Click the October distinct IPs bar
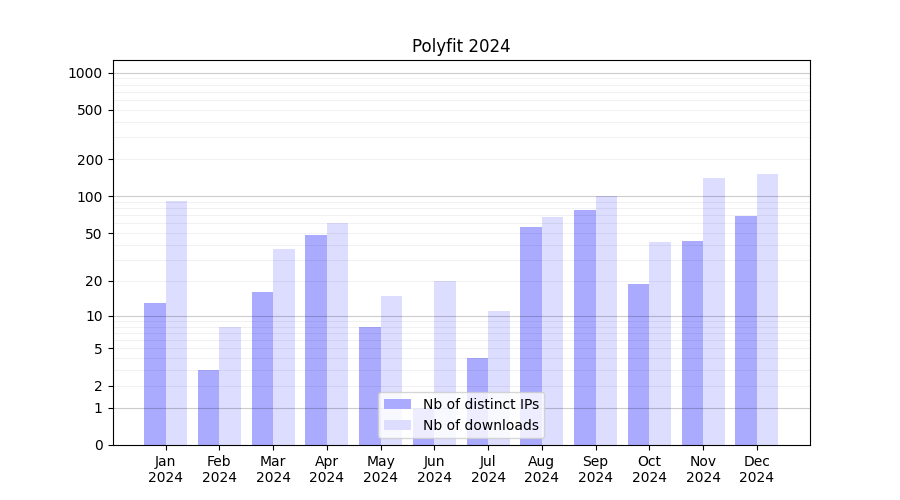Image resolution: width=900 pixels, height=500 pixels. point(638,364)
